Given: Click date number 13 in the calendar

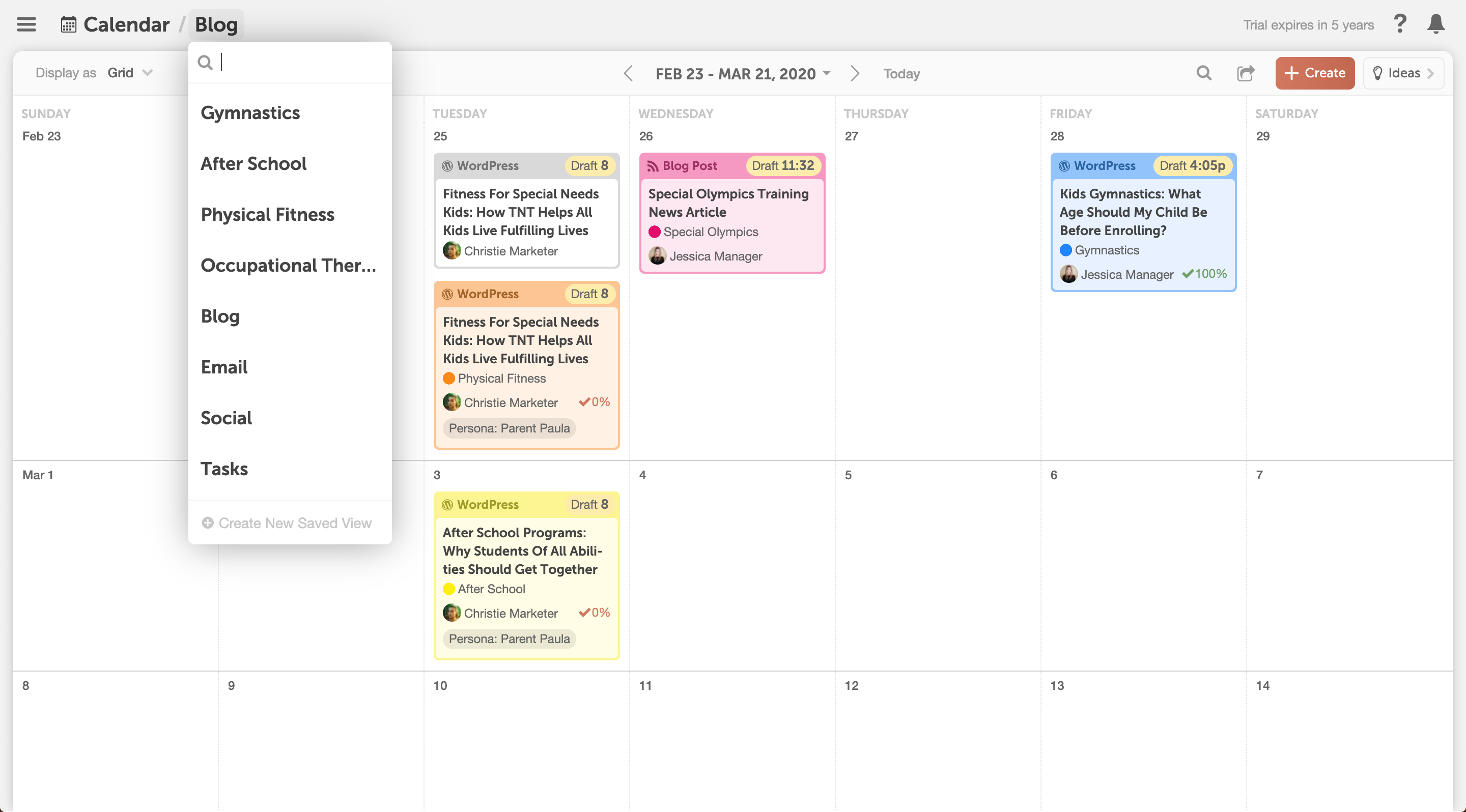Looking at the screenshot, I should click(x=1057, y=685).
